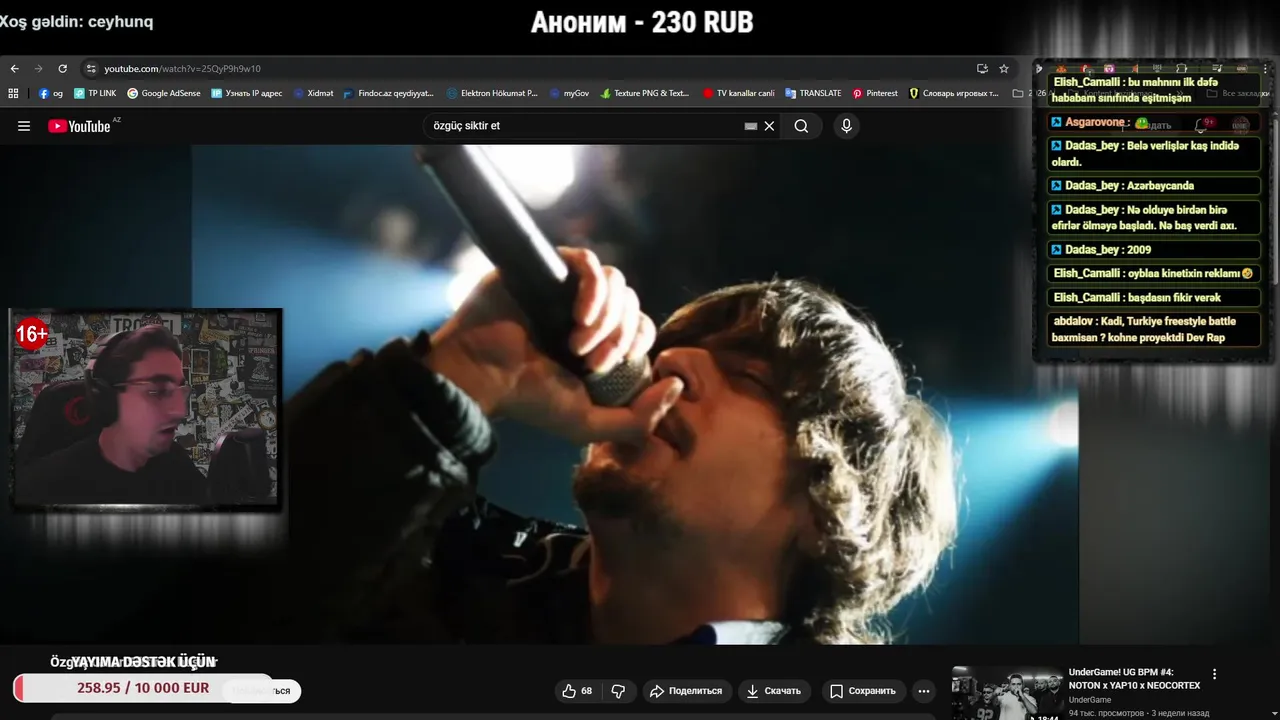Like the video with thumbs-up button
The height and width of the screenshot is (720, 1280).
pyautogui.click(x=577, y=691)
